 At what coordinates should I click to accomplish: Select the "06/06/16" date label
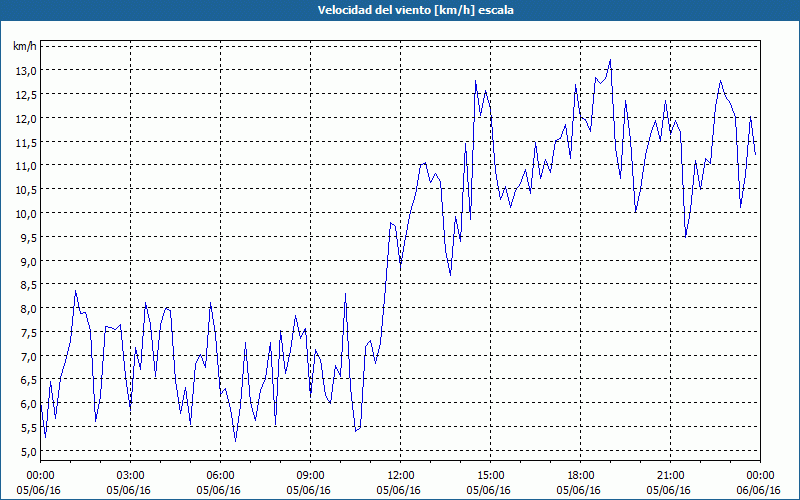[x=759, y=490]
